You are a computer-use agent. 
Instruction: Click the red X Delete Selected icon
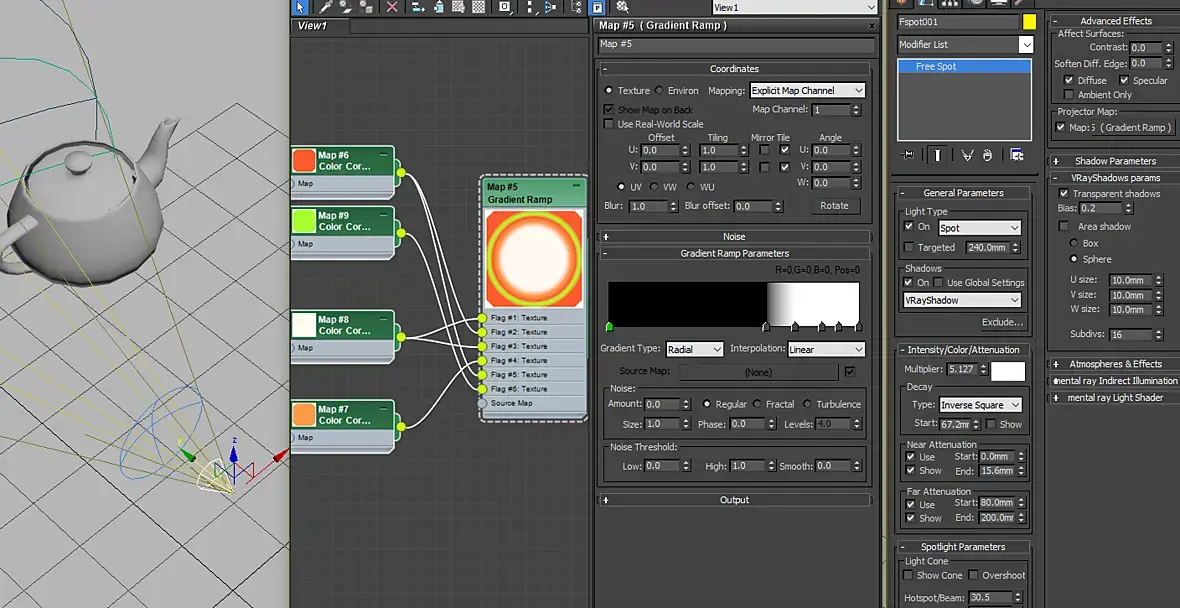(x=392, y=7)
